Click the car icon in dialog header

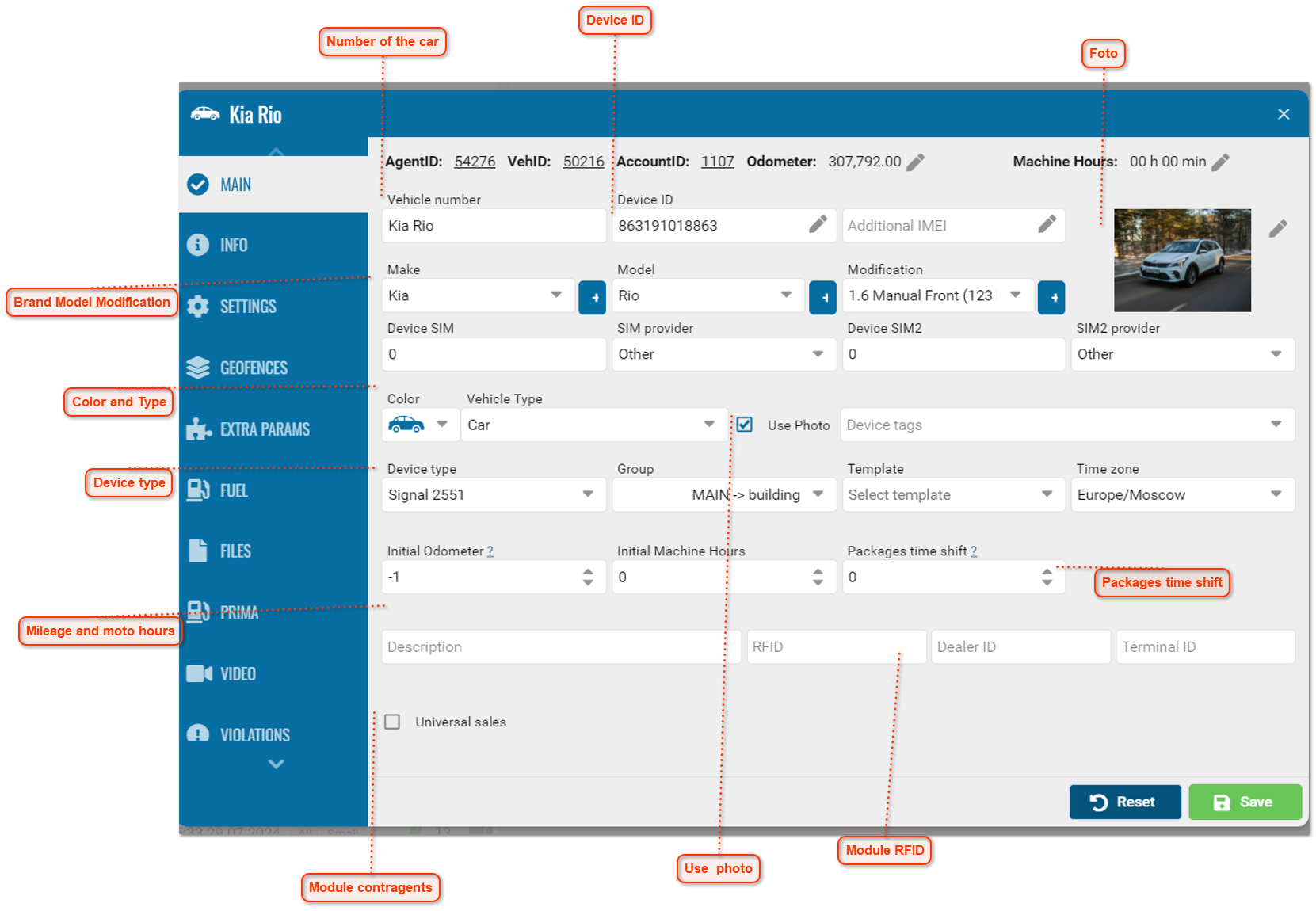click(x=205, y=114)
